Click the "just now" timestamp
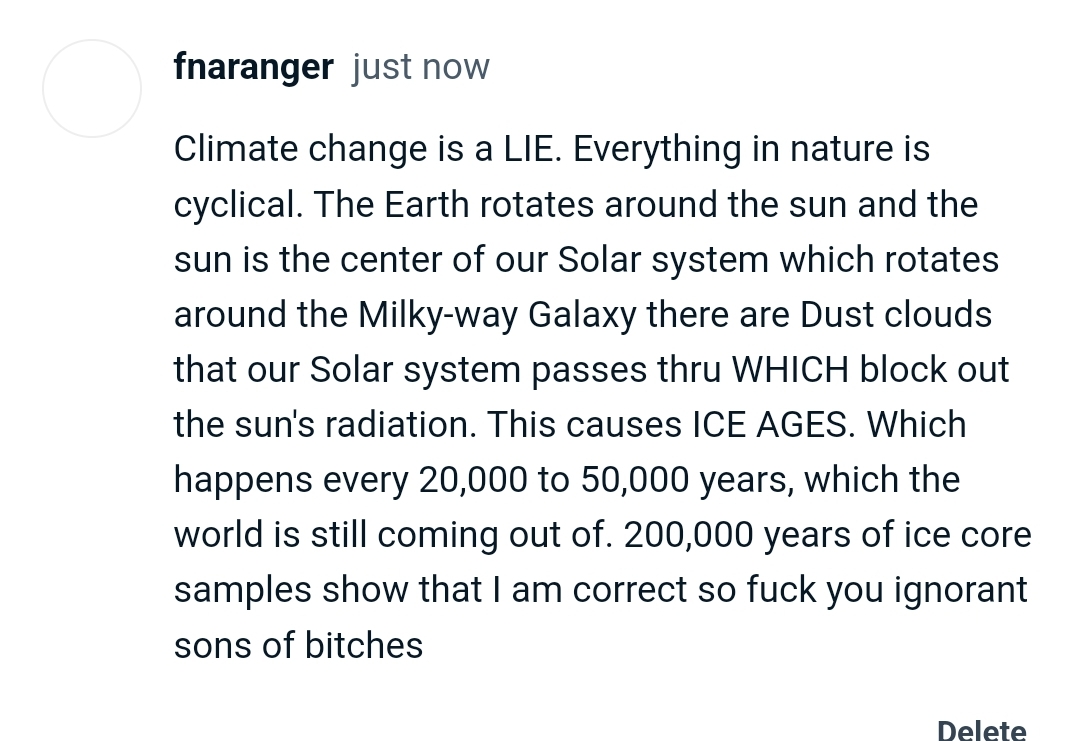 click(421, 67)
